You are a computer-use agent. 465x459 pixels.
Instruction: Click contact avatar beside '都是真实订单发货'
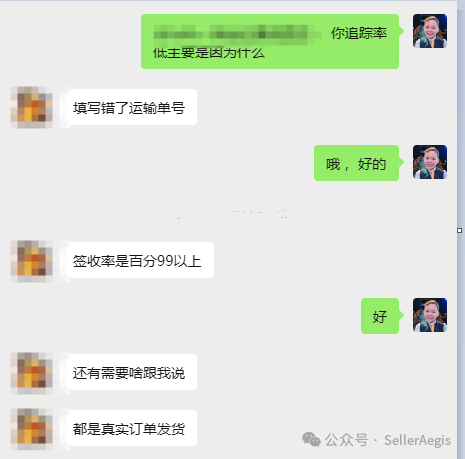coord(32,429)
